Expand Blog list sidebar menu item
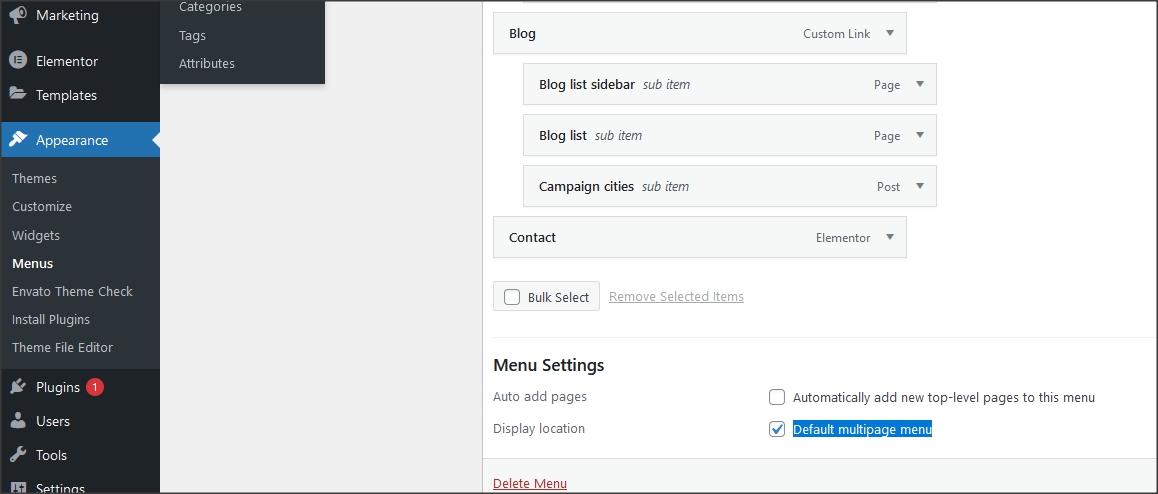The image size is (1158, 494). [x=920, y=85]
